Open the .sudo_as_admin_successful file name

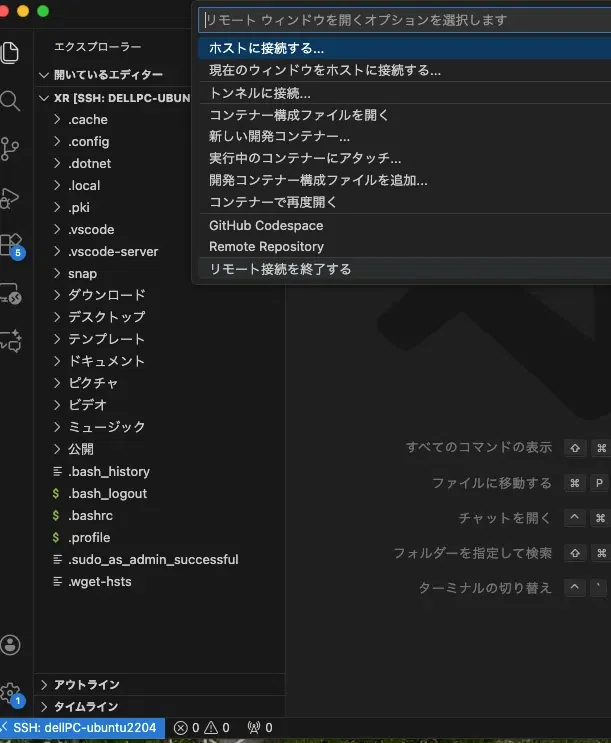click(153, 560)
